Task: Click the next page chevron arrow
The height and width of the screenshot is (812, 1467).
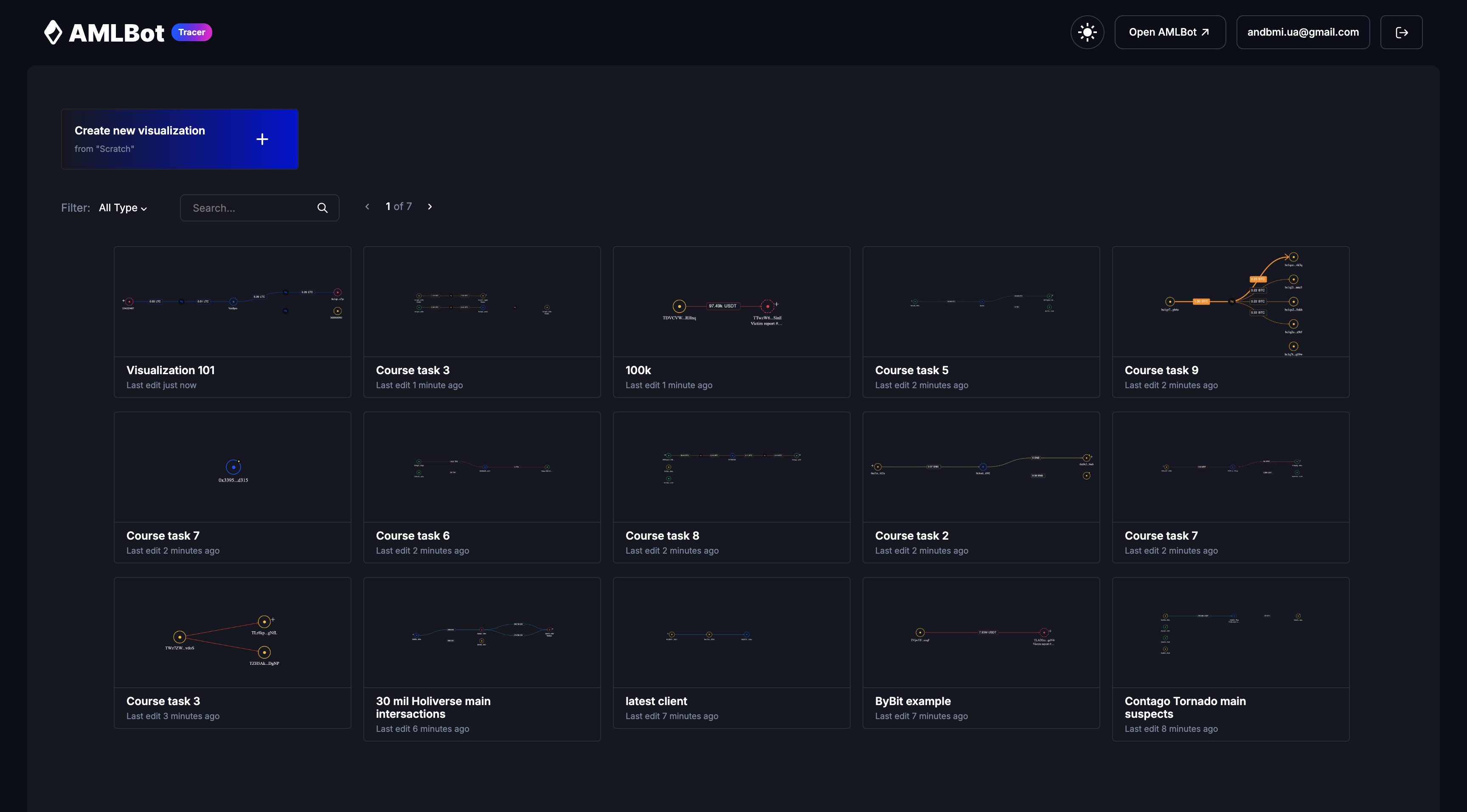Action: [x=430, y=207]
